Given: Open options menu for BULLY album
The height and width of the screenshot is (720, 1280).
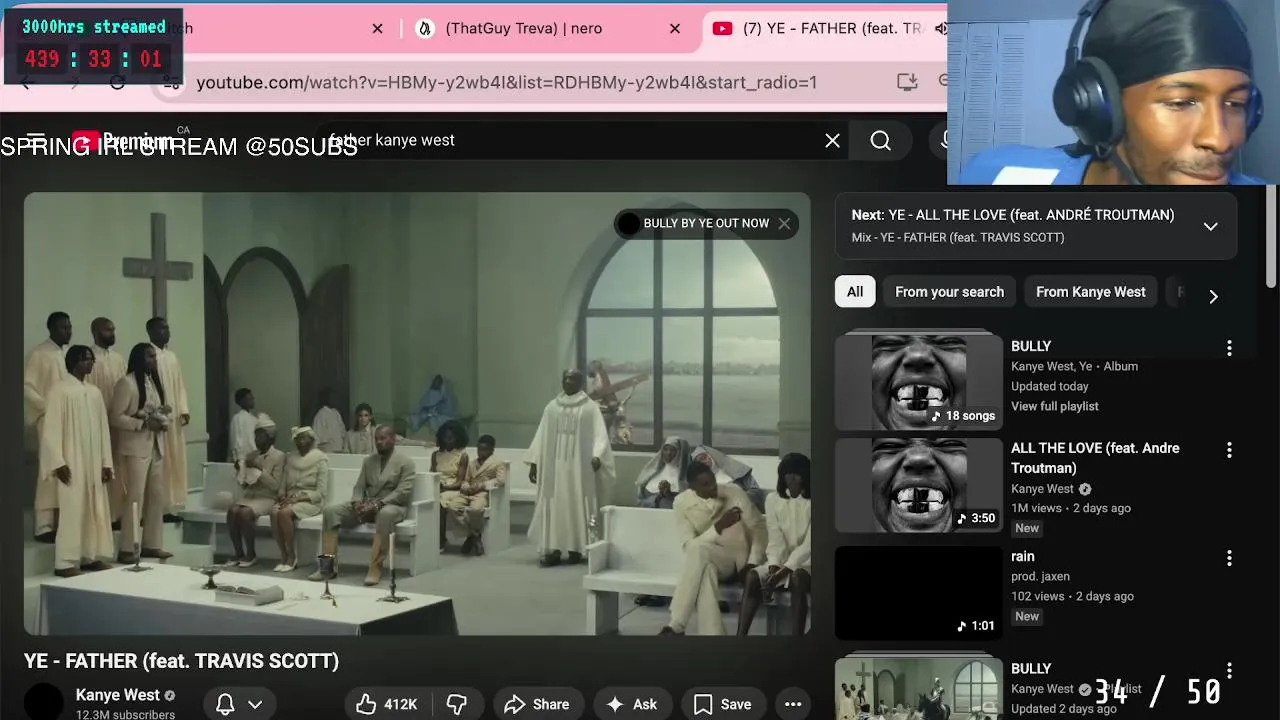Looking at the screenshot, I should [1229, 348].
